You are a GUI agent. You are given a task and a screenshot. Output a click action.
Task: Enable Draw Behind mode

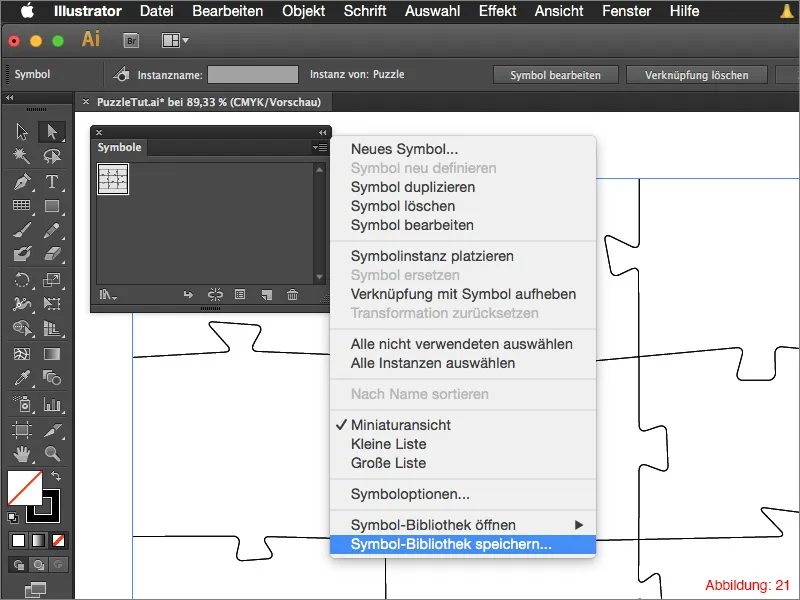38,565
